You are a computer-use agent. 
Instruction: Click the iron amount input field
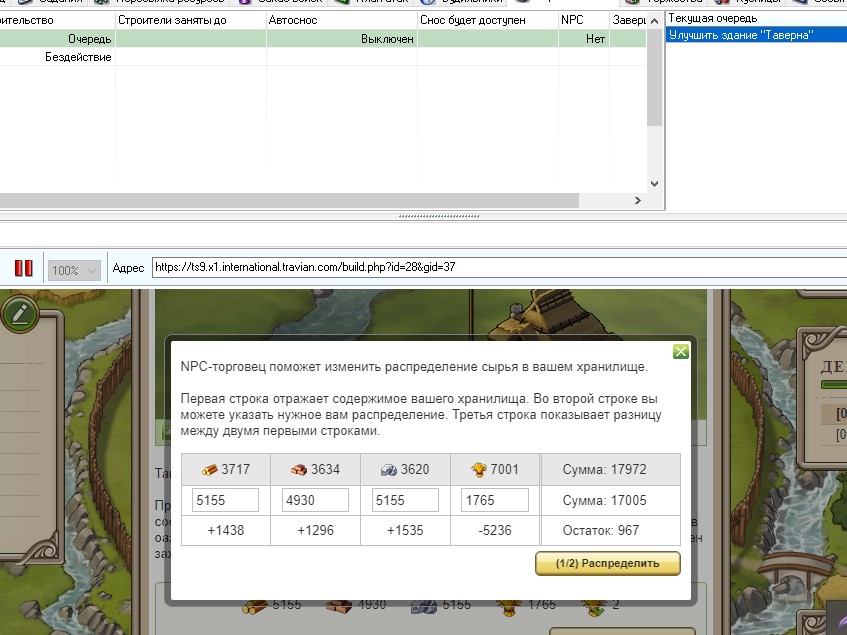point(405,500)
